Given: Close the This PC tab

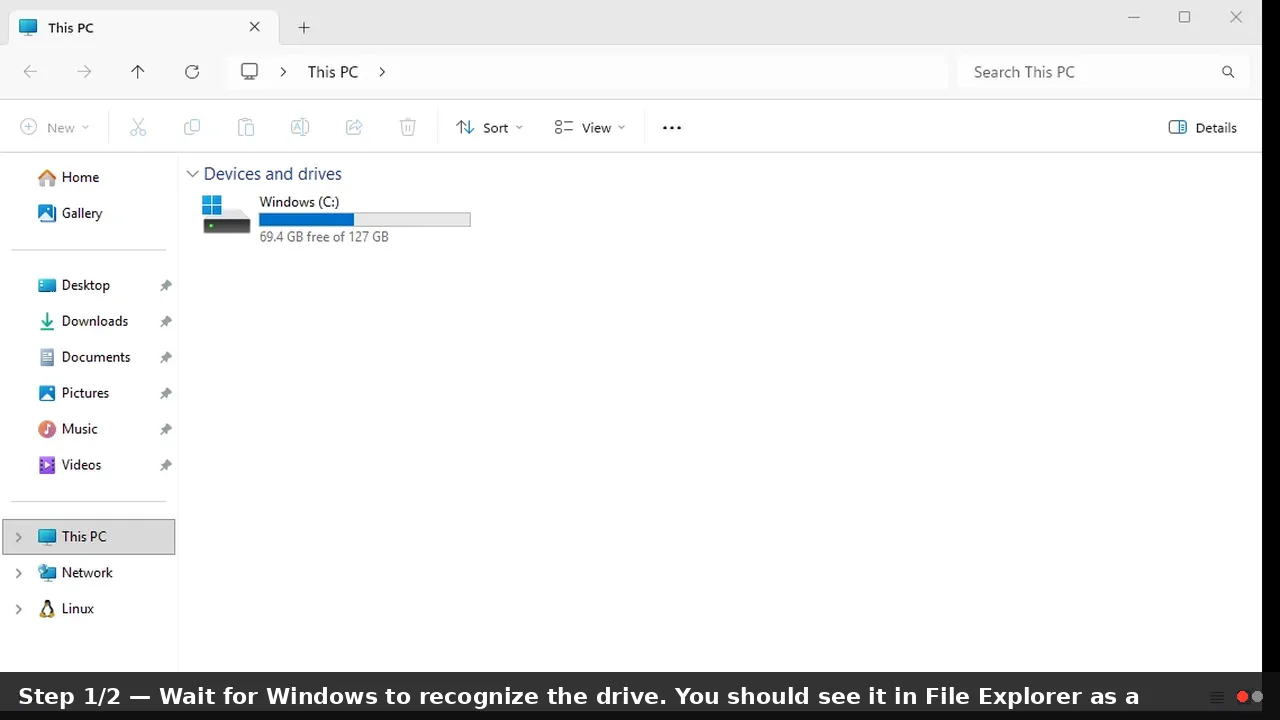Looking at the screenshot, I should pyautogui.click(x=255, y=27).
